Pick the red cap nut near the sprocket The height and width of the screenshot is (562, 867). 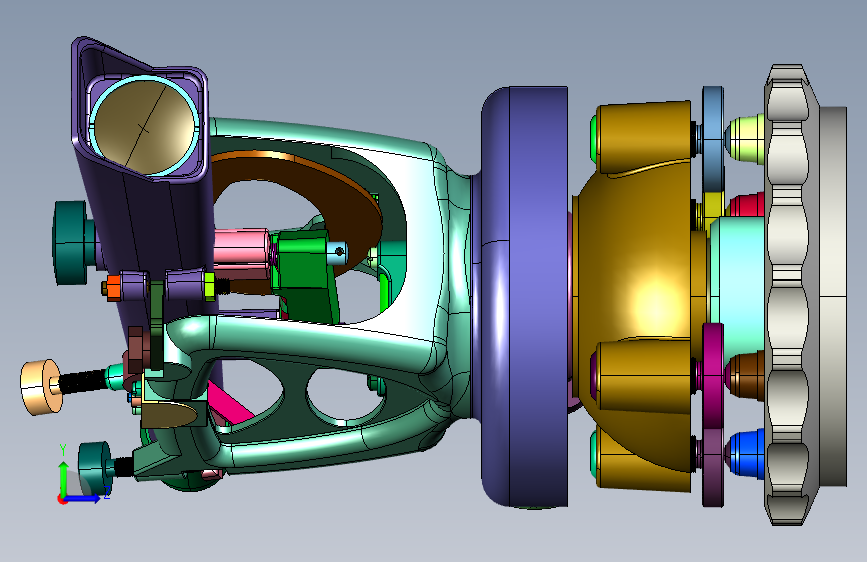[x=746, y=205]
